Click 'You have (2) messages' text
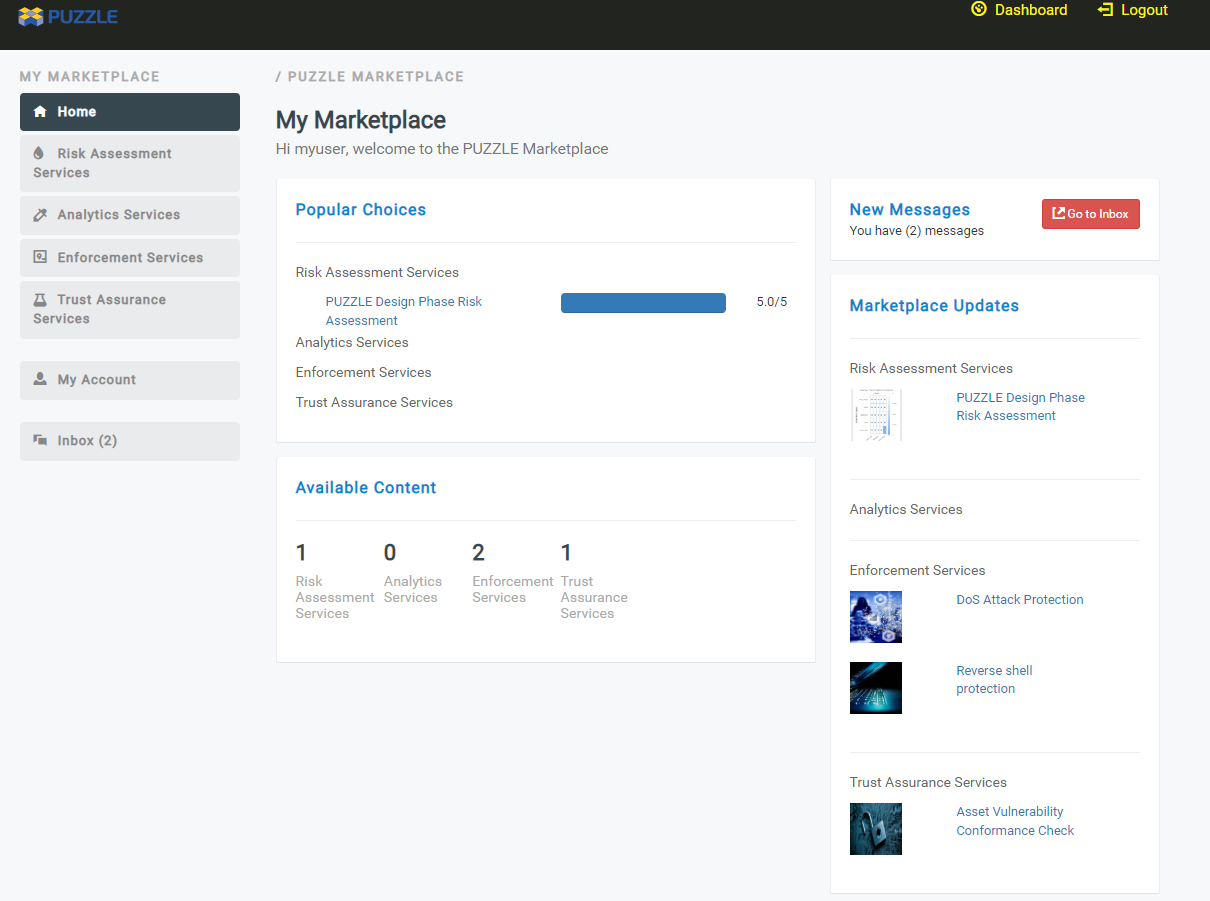Screen dimensions: 1210x901 click(x=917, y=231)
